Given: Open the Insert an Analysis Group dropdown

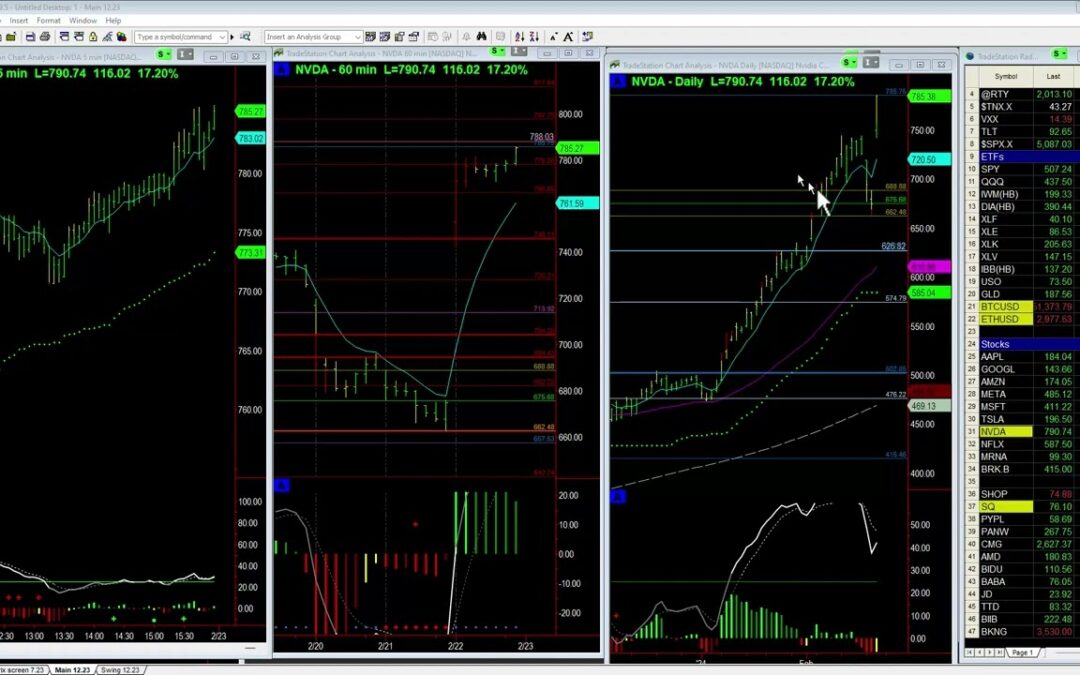Looking at the screenshot, I should tap(357, 37).
